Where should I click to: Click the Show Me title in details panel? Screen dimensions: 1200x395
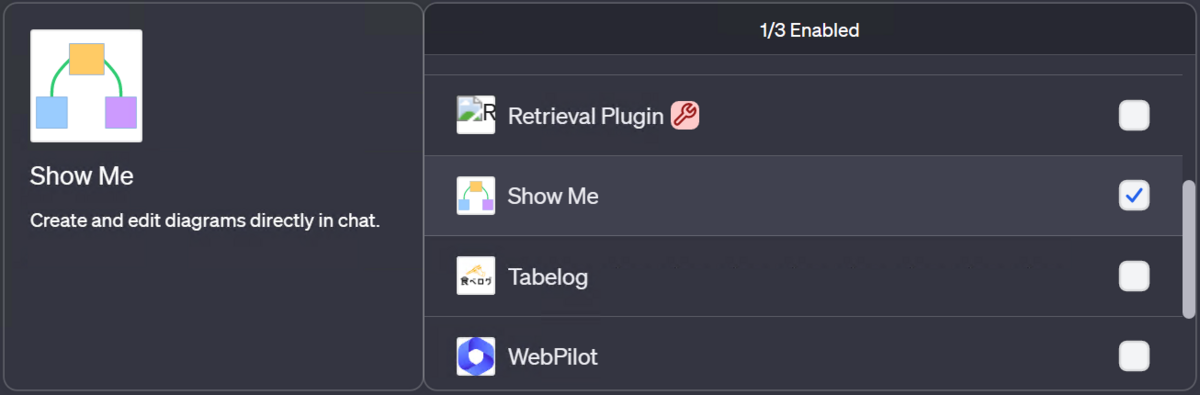click(82, 176)
